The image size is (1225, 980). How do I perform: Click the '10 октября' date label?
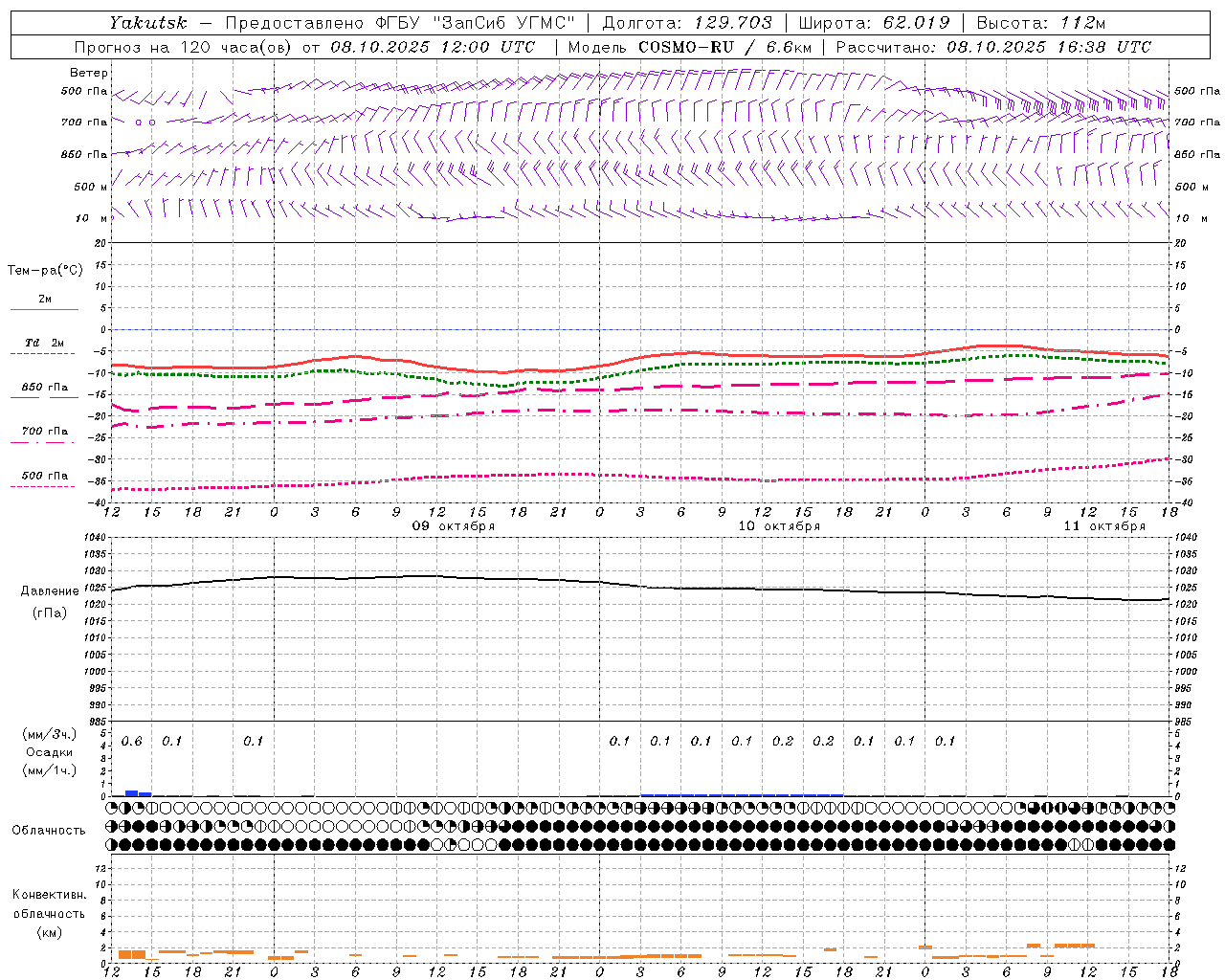779,526
